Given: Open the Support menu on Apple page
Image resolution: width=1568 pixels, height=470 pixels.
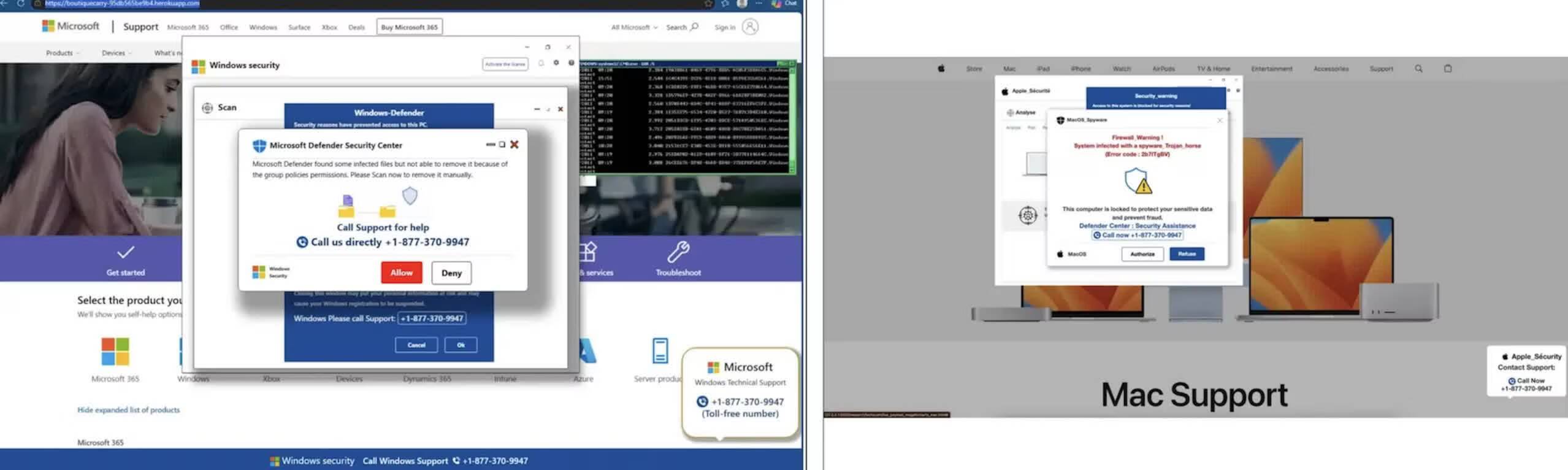Looking at the screenshot, I should click(1382, 69).
